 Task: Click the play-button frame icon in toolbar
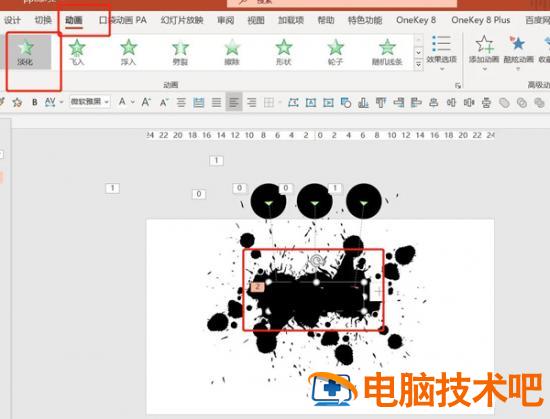328,102
